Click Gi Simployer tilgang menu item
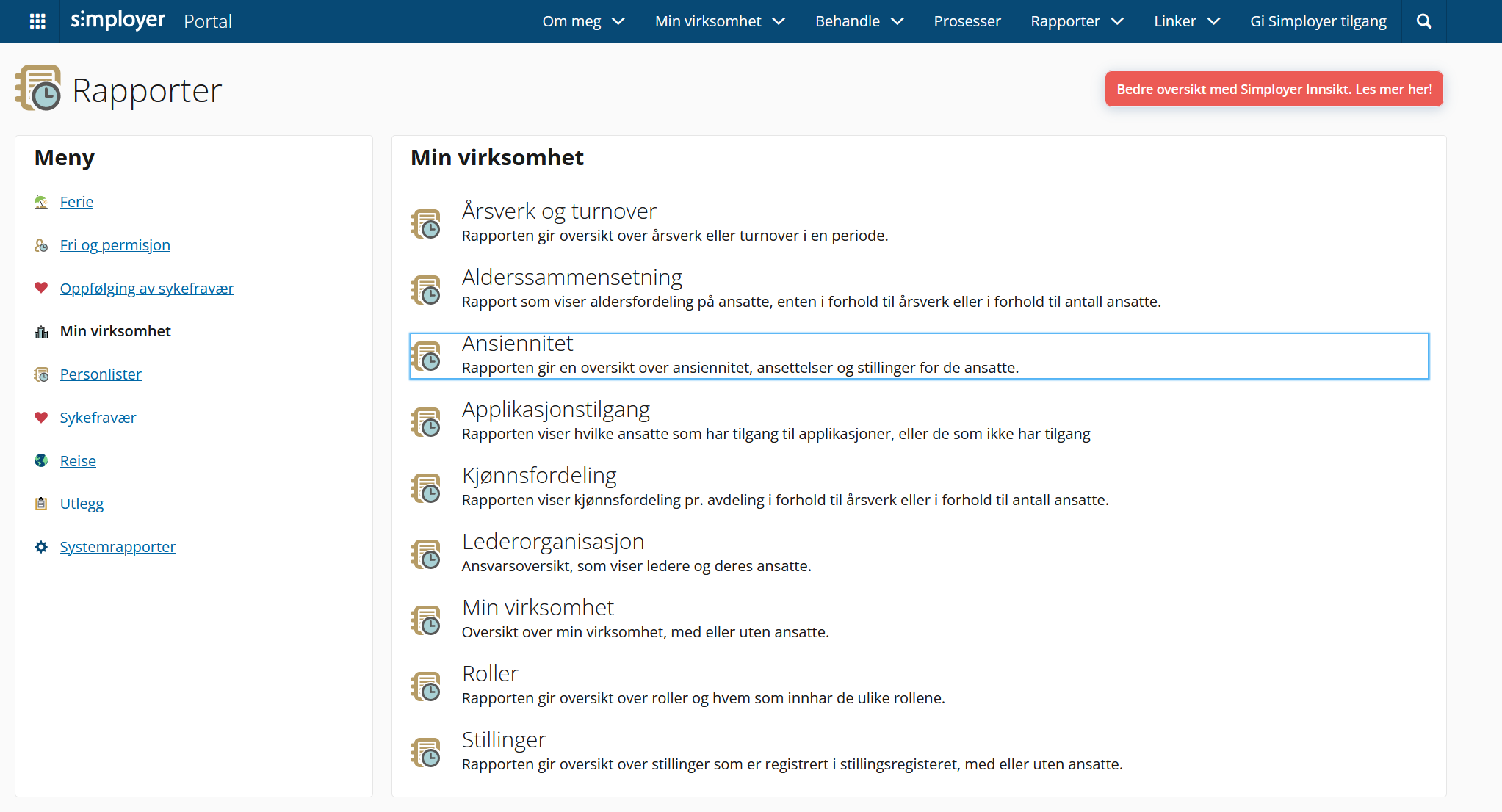Viewport: 1502px width, 812px height. click(1318, 21)
